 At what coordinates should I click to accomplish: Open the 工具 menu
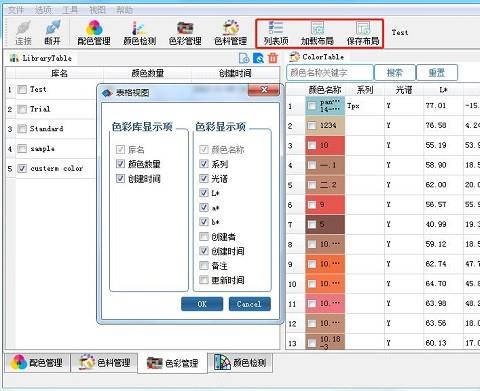tap(70, 10)
